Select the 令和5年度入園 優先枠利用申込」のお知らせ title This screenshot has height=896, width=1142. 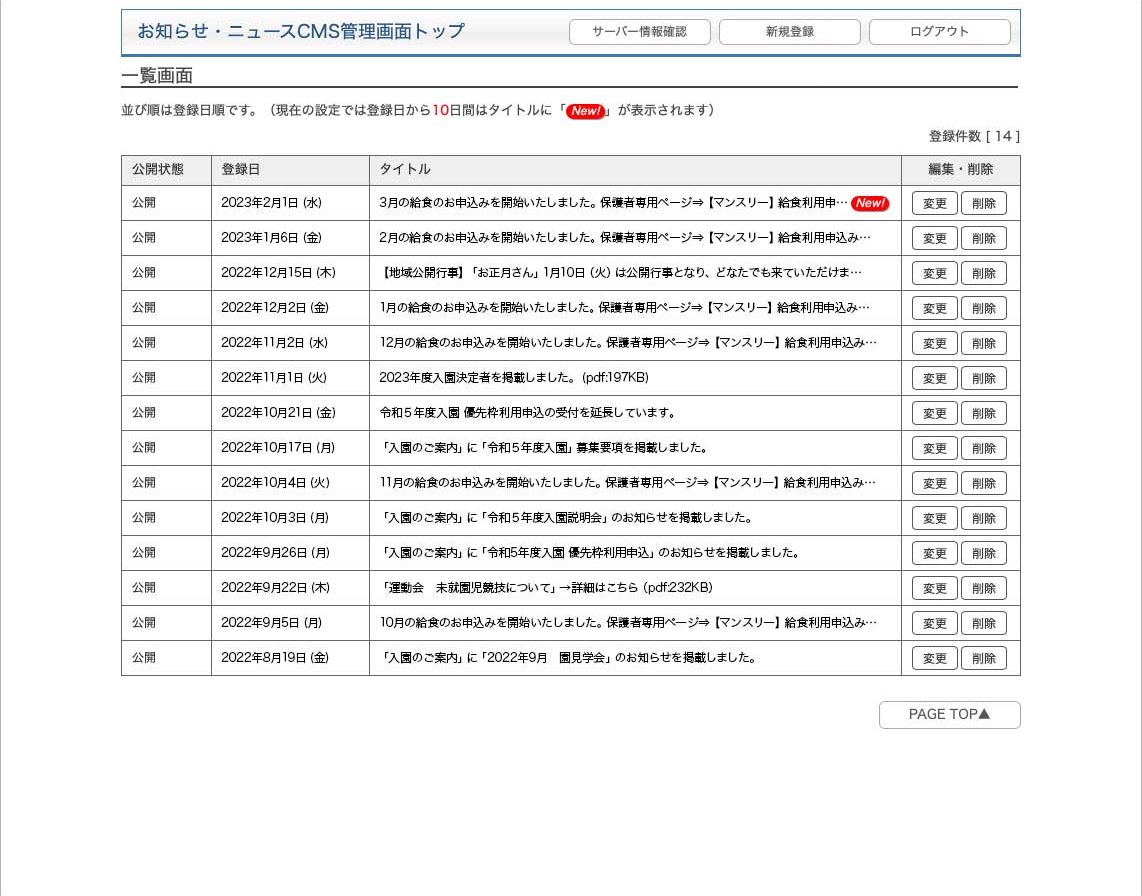click(x=590, y=552)
